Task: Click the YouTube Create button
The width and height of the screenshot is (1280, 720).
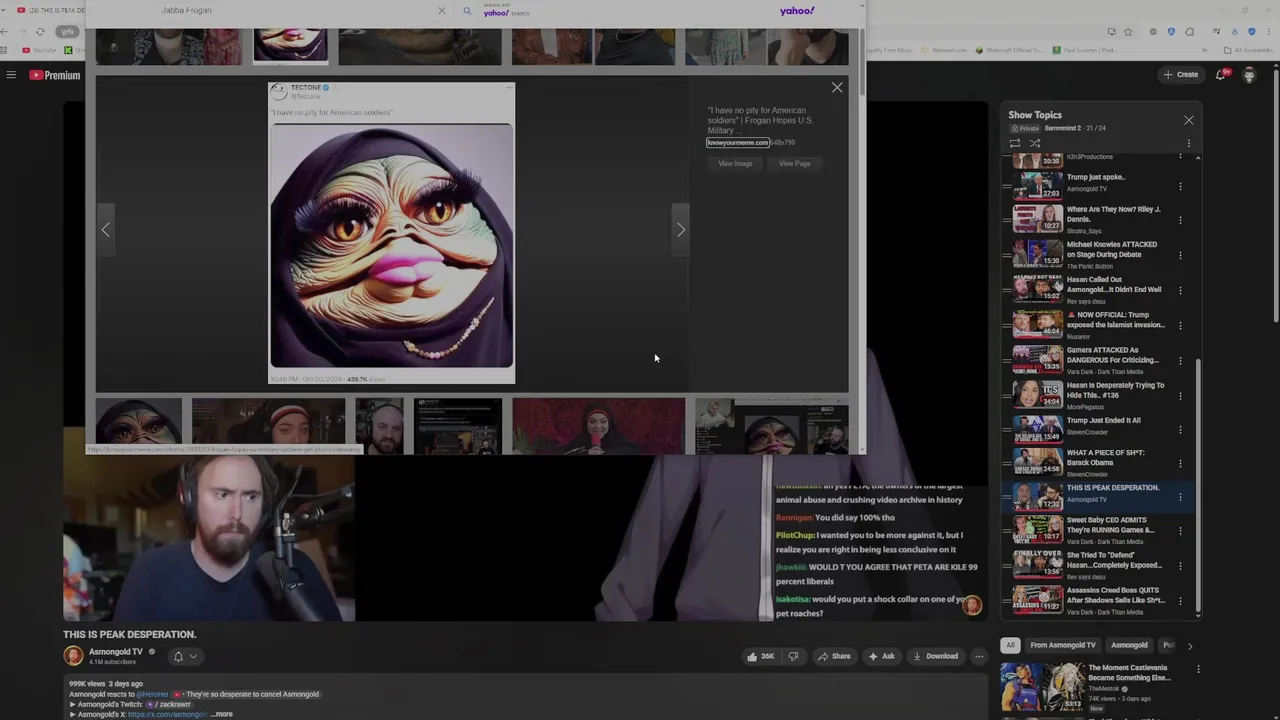Action: [x=1181, y=75]
